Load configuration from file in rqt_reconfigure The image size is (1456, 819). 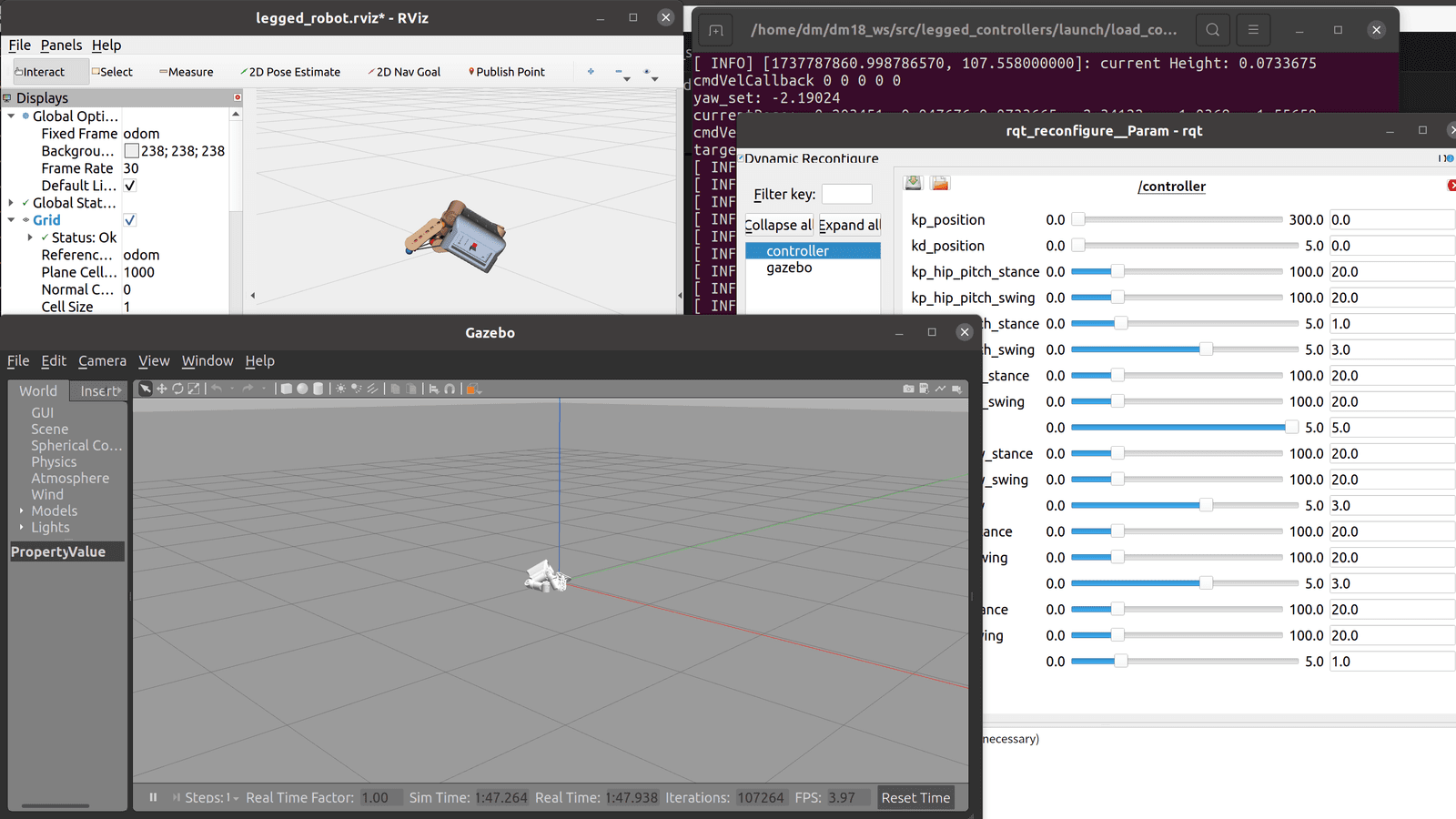tap(940, 183)
